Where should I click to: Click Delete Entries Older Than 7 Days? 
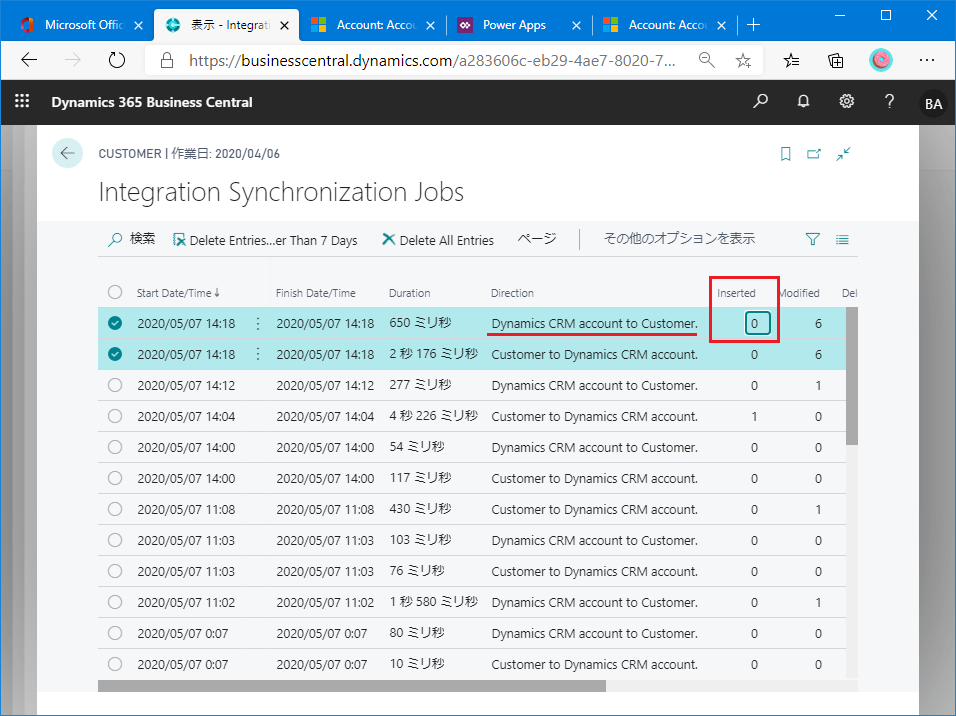pos(265,240)
